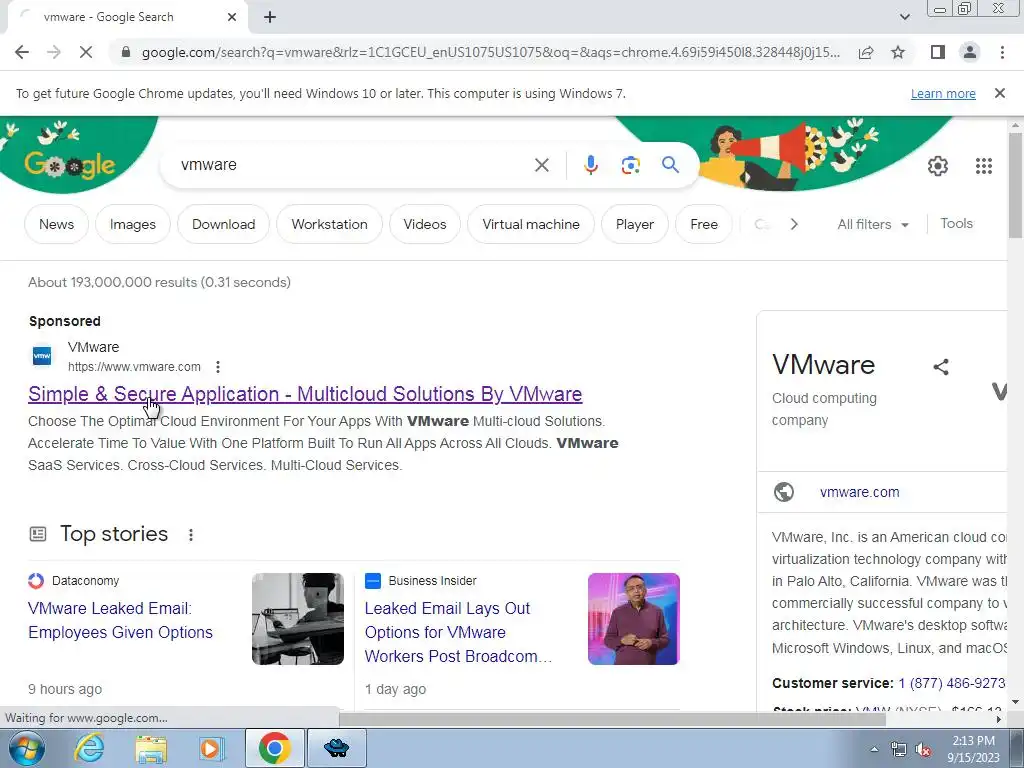Show more search filter chips
This screenshot has height=768, width=1024.
point(793,225)
